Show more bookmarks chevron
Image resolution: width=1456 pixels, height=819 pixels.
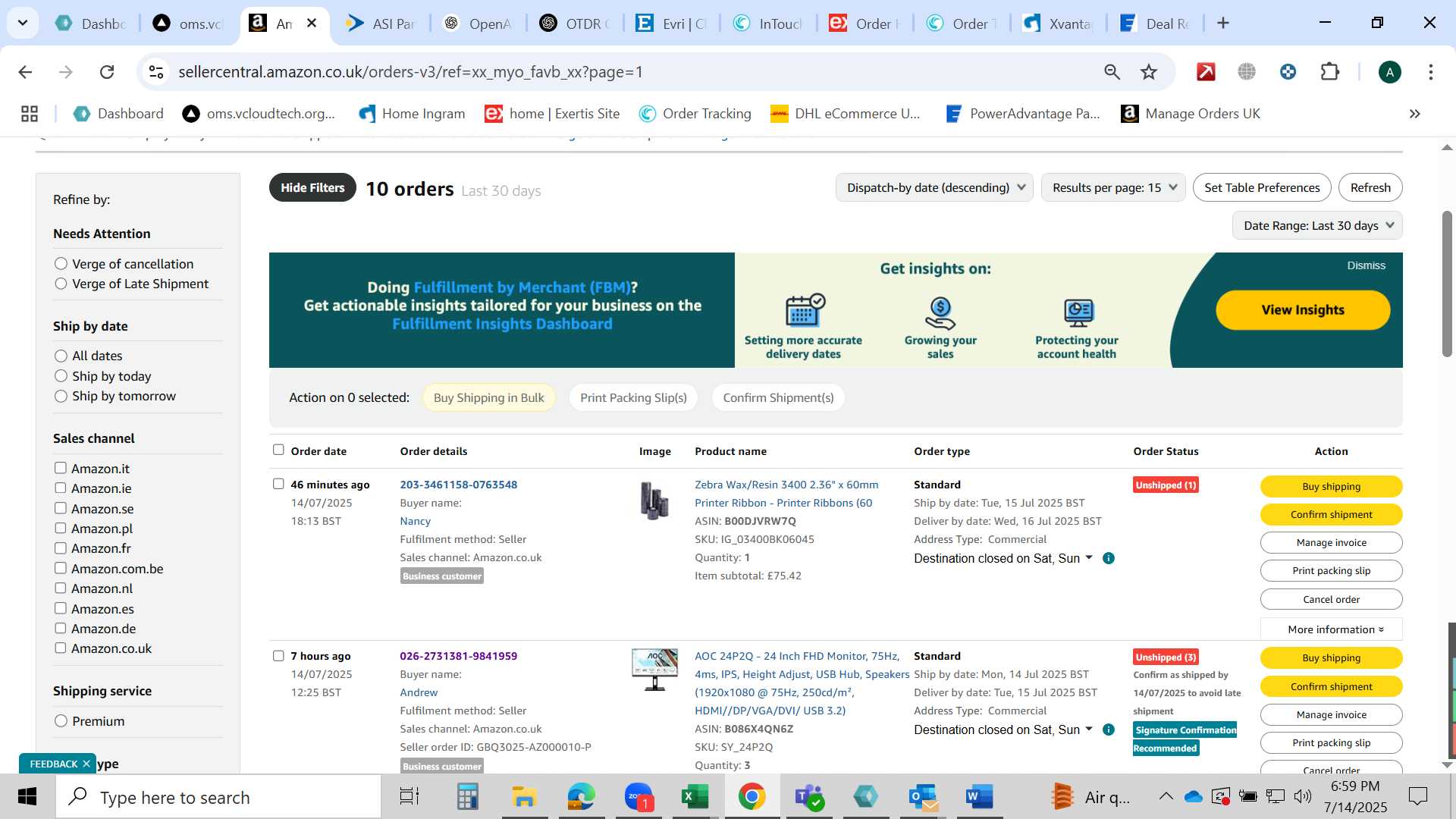pyautogui.click(x=1414, y=114)
